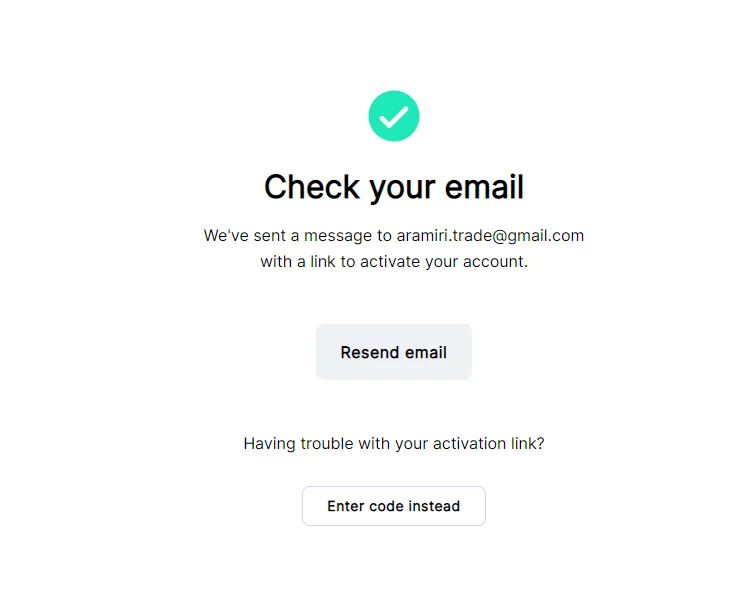Click the 'code' word on the outlined button
Image resolution: width=738 pixels, height=606 pixels.
(x=386, y=506)
